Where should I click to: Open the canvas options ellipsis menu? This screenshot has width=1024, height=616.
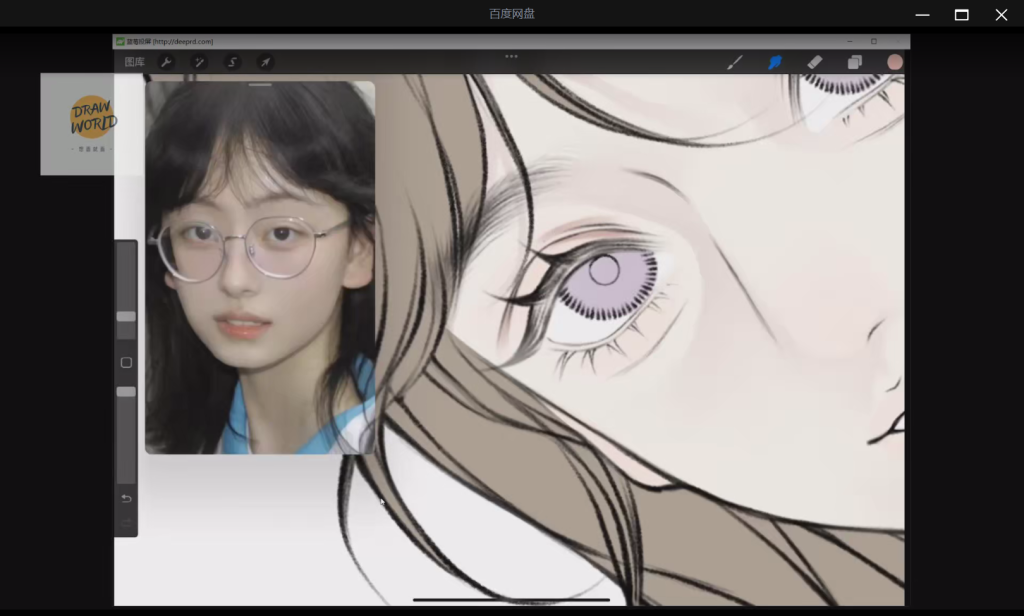(511, 57)
